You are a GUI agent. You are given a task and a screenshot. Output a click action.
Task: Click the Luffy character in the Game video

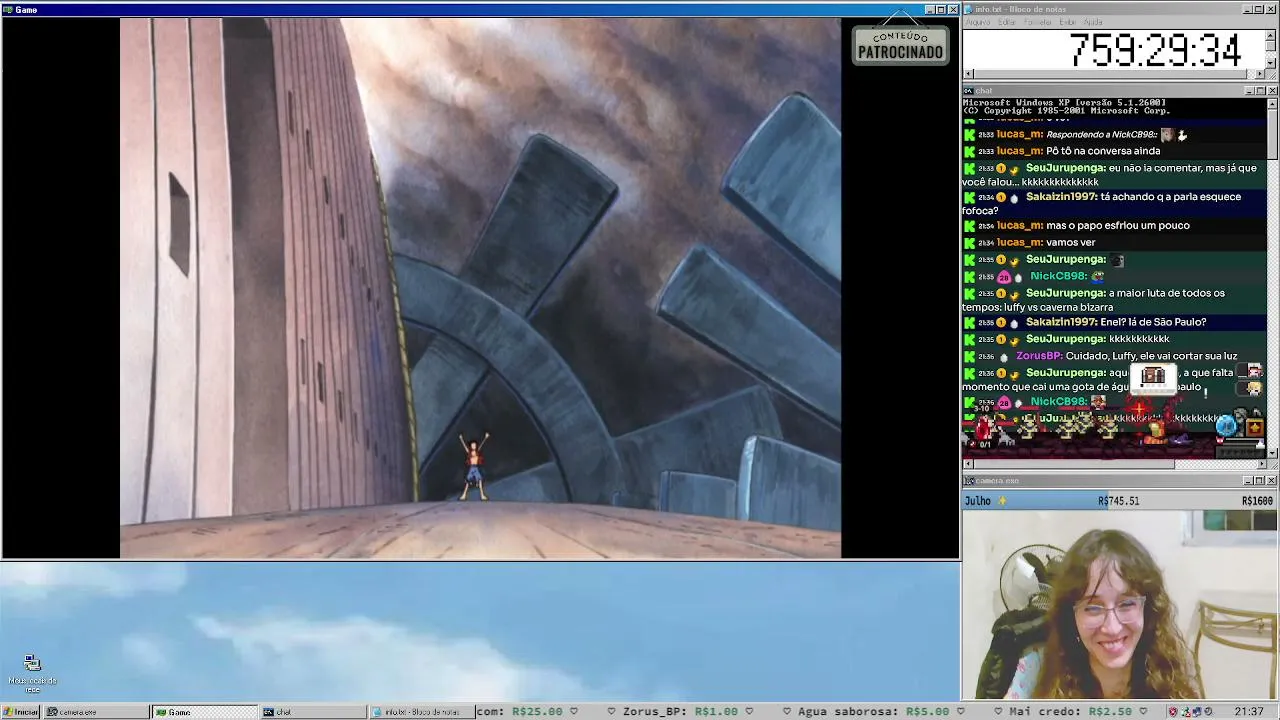(474, 466)
